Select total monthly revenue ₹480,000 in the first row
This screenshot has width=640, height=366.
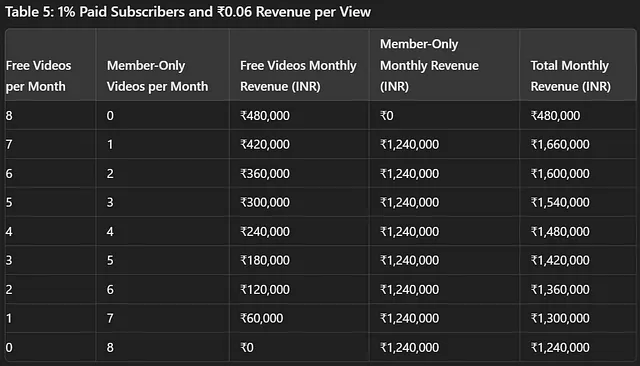pos(555,115)
